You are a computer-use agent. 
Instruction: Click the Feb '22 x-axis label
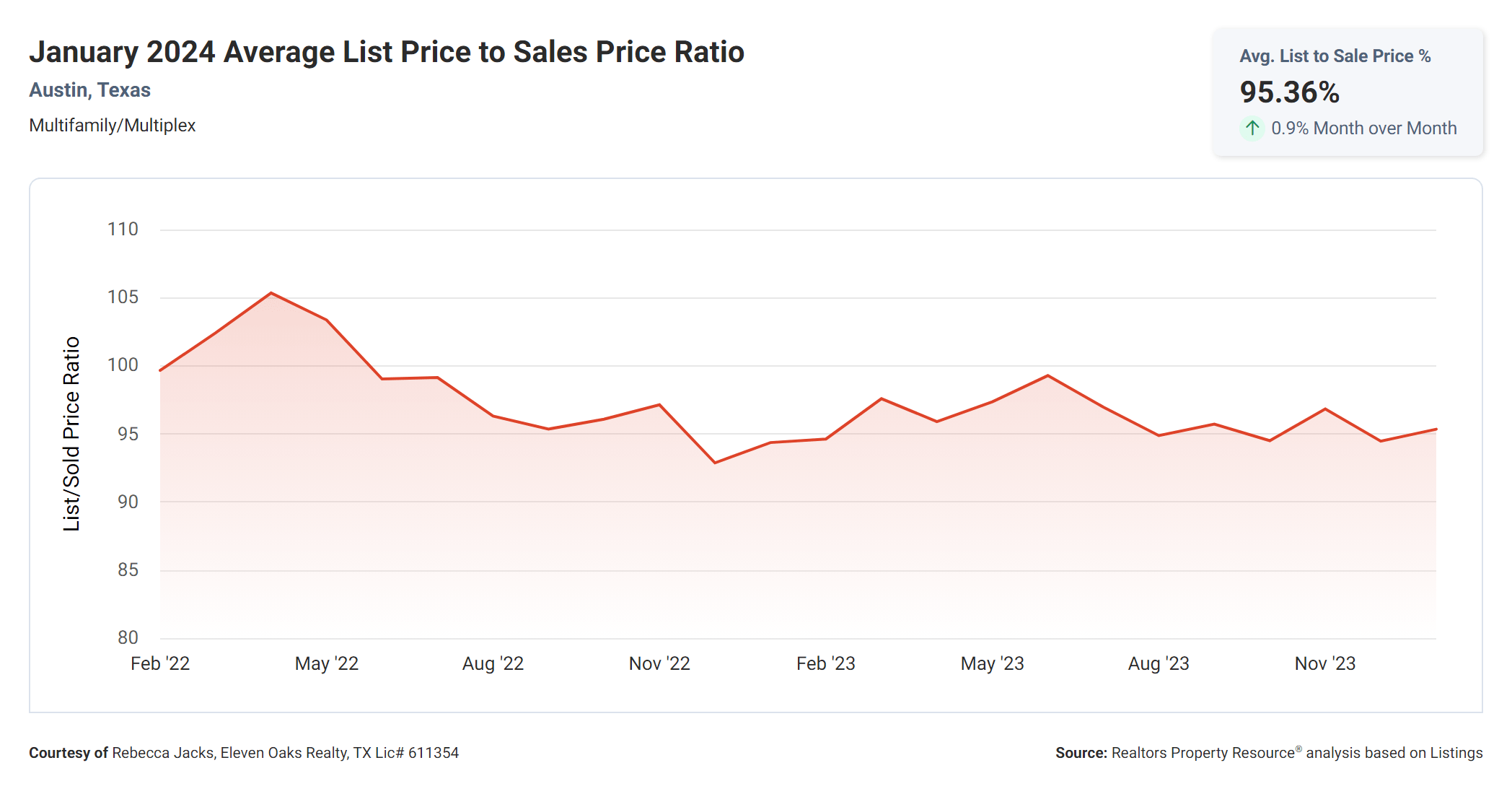(x=160, y=663)
